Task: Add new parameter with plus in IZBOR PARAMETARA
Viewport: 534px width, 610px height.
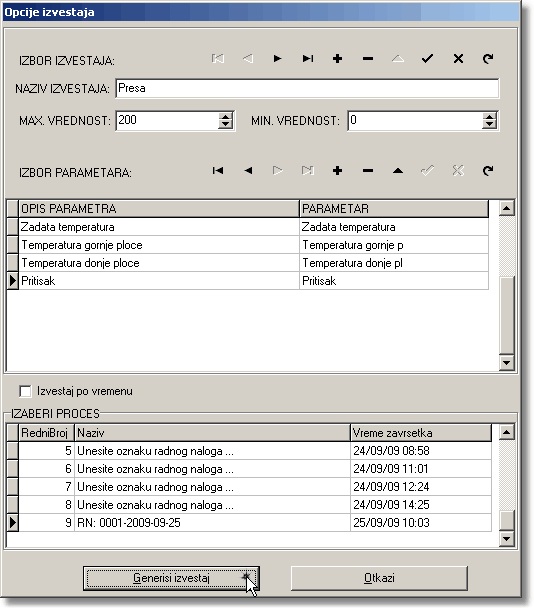Action: pos(338,170)
